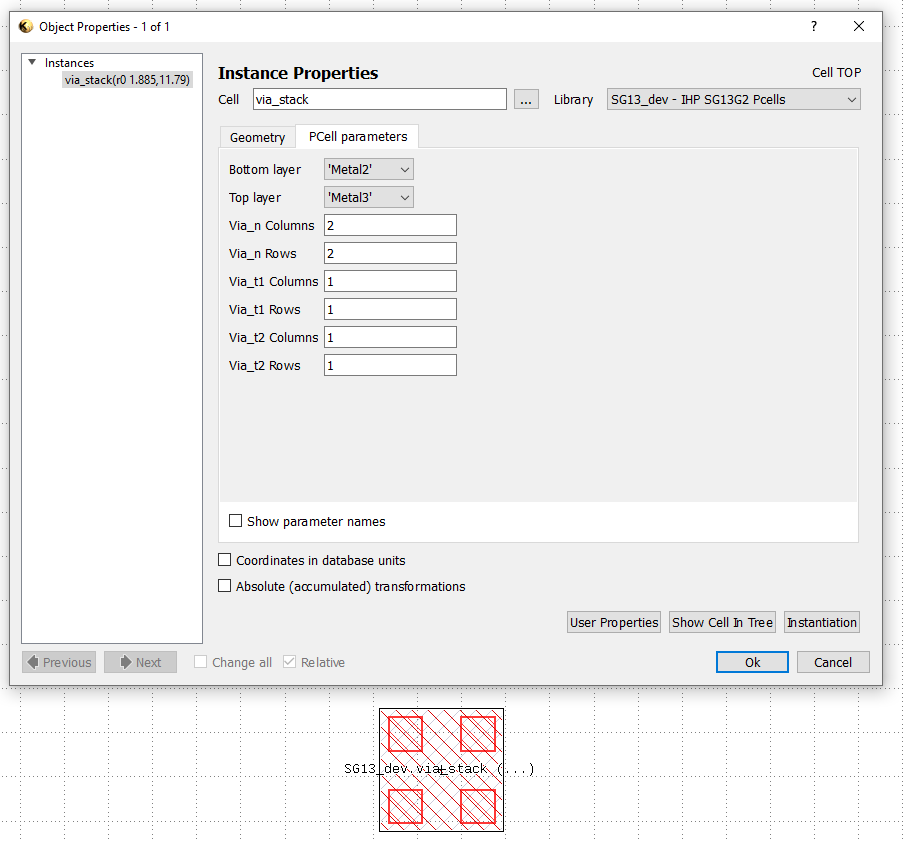Screen dimensions: 905x841
Task: Click the Instance Properties heading
Action: click(x=298, y=73)
